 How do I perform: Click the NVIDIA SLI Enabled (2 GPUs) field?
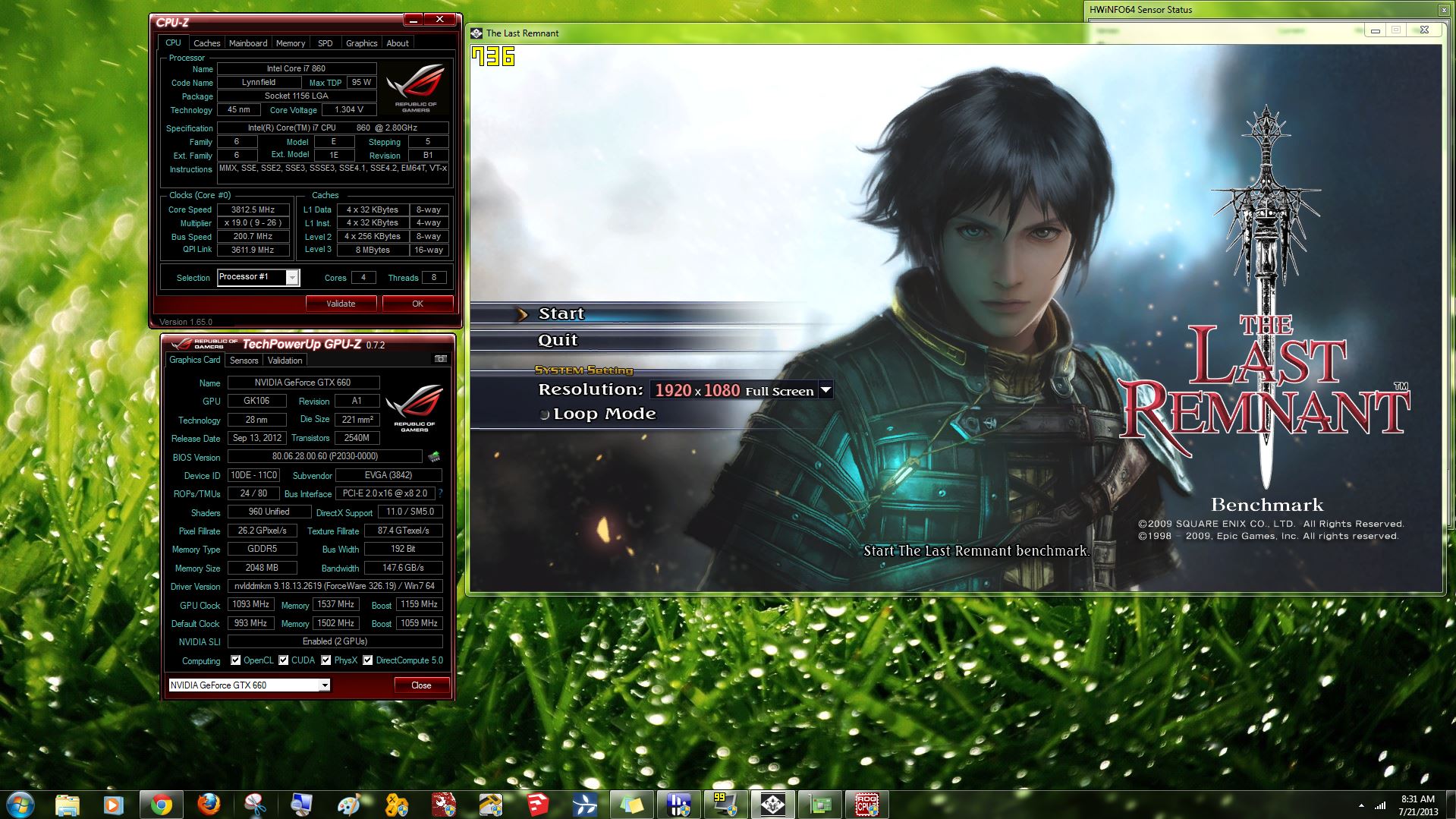(x=335, y=641)
